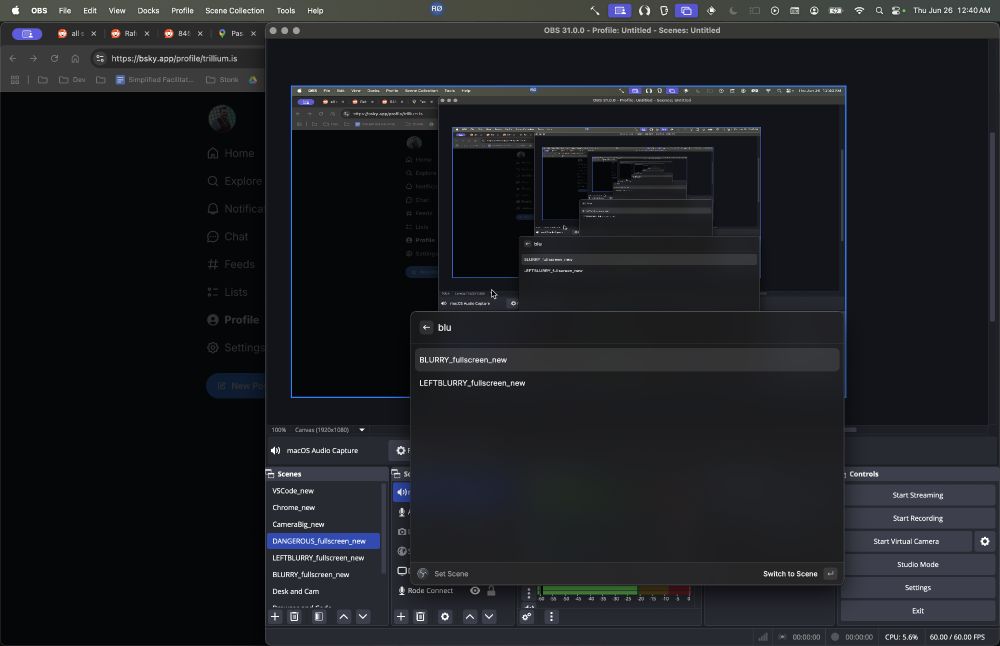Open audio mixer menu dots in bottom toolbar
1000x646 pixels.
tap(552, 617)
